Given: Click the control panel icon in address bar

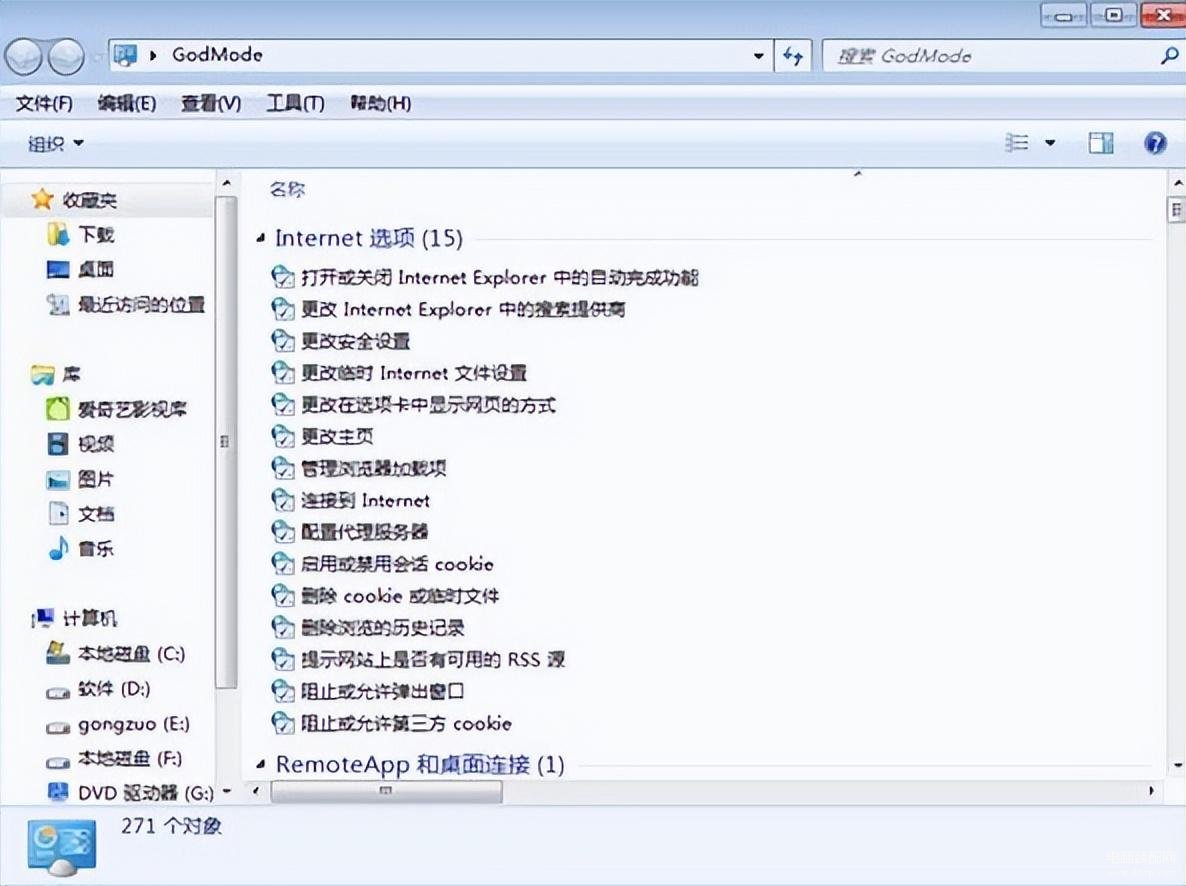Looking at the screenshot, I should tap(126, 55).
